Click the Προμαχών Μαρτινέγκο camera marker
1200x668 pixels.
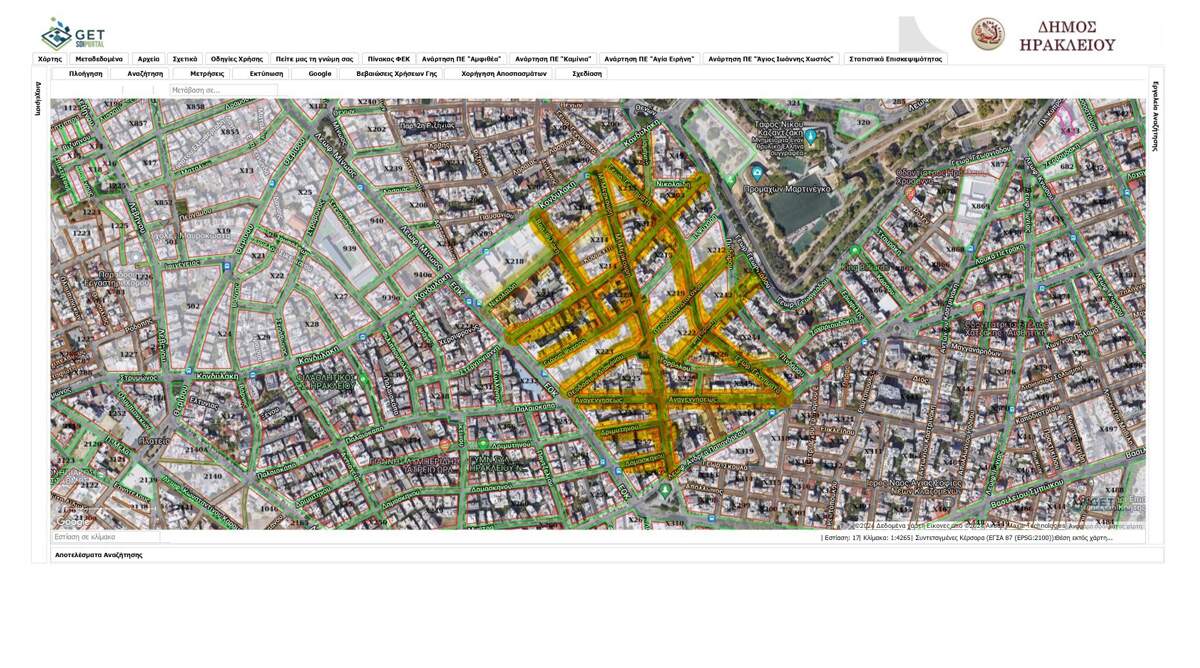758,173
